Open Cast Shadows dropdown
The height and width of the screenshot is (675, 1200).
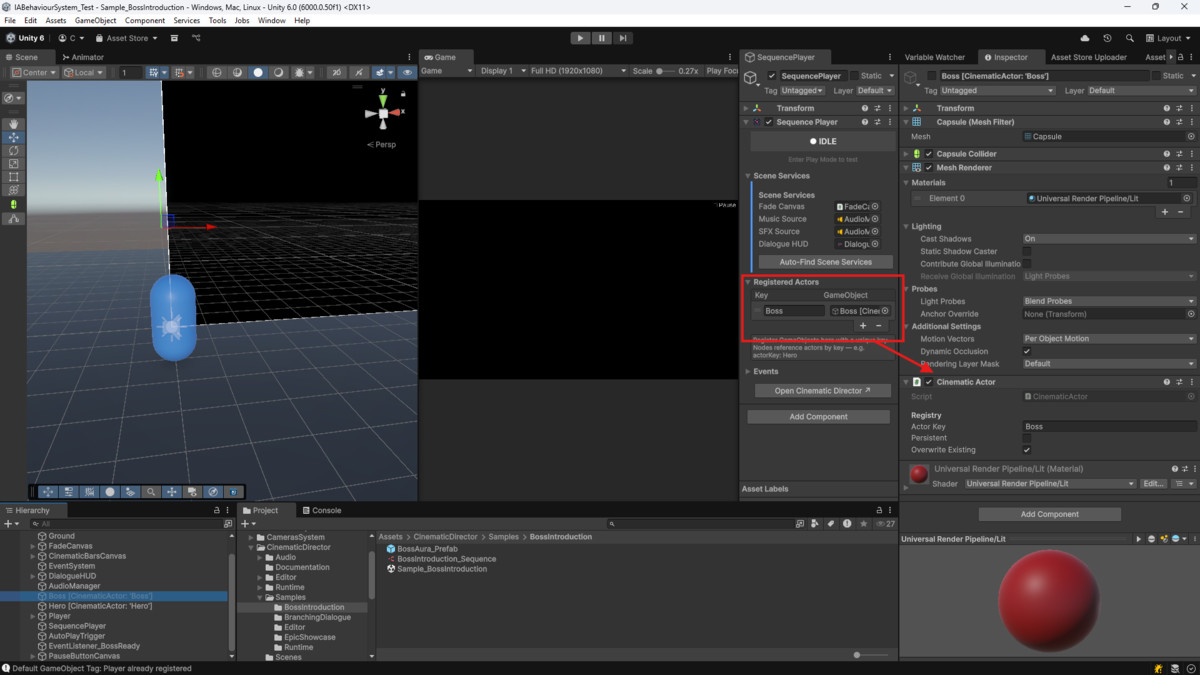[x=1108, y=239]
